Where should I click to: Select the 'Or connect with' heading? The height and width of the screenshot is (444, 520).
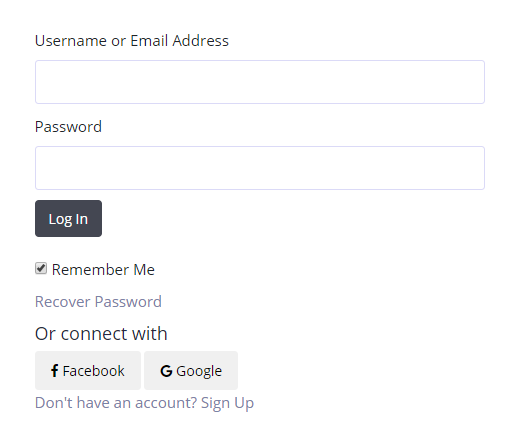coord(101,333)
